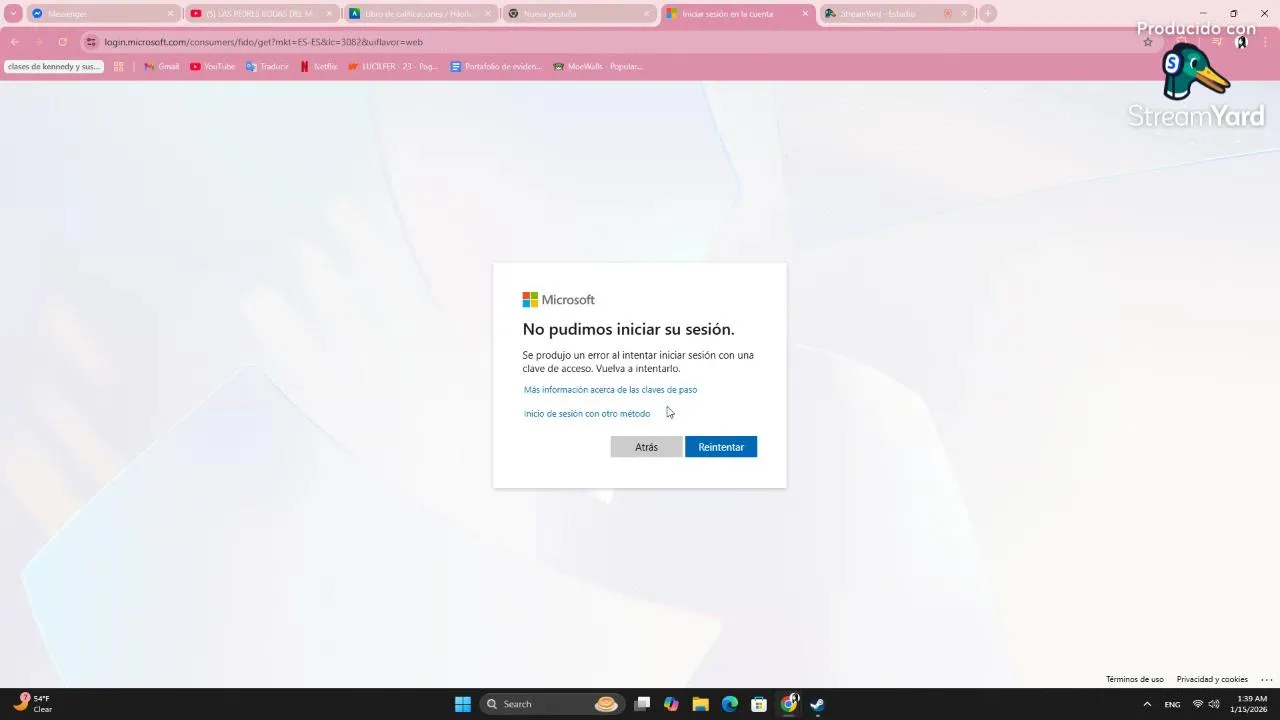Click the site information icon in address bar

92,42
